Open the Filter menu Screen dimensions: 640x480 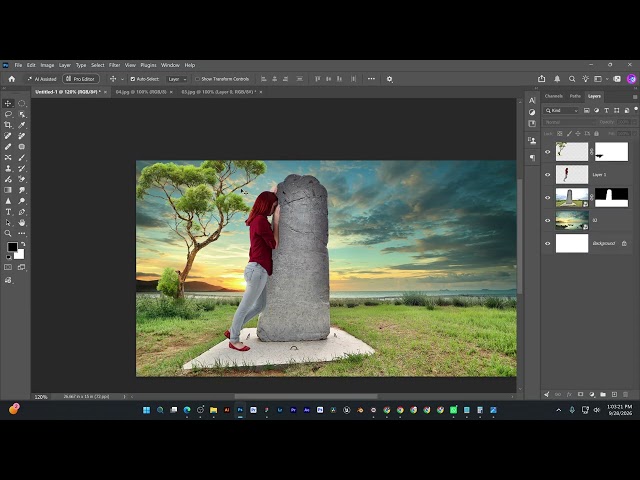click(114, 65)
